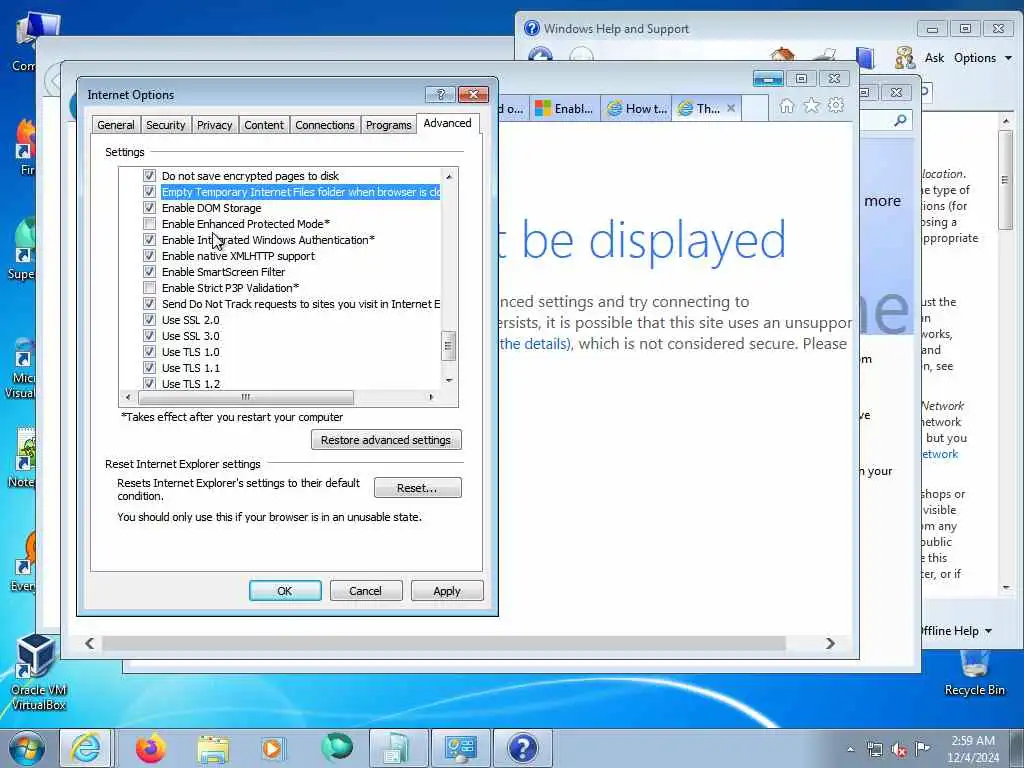Screen dimensions: 1024x768
Task: Uncheck Use SSL 3.0
Action: 150,336
